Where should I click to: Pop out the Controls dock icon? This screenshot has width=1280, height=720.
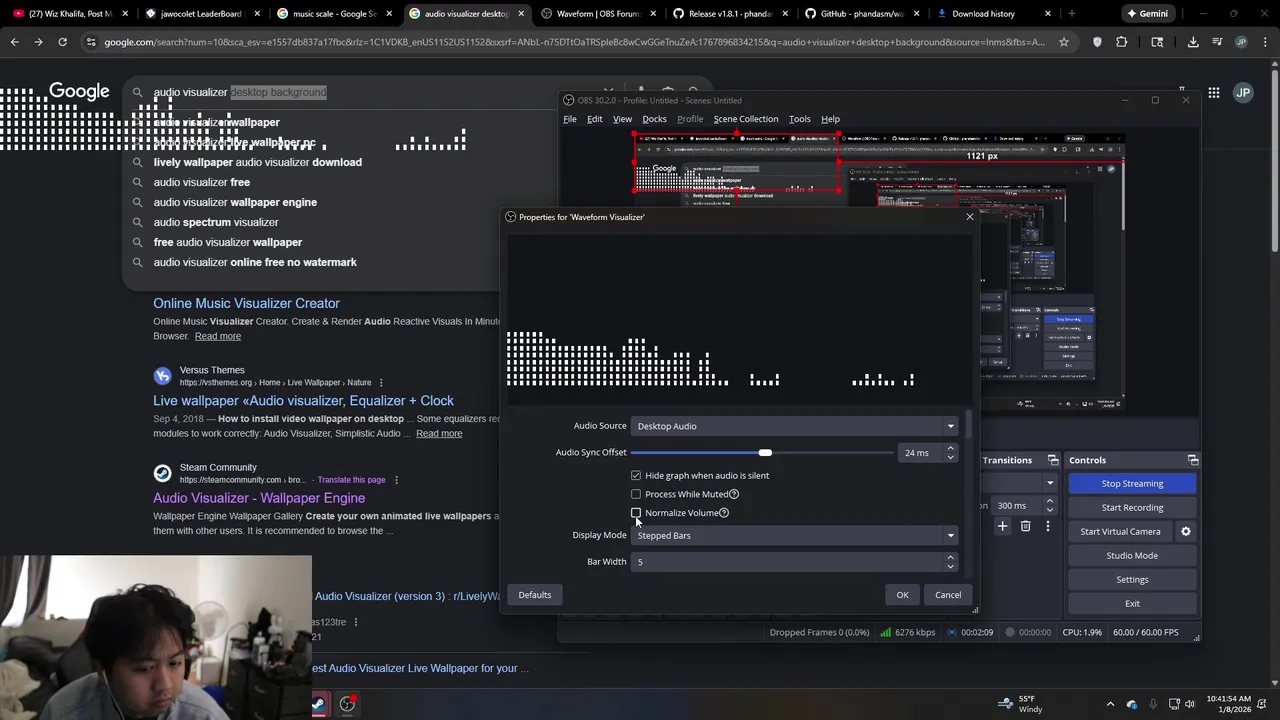[1192, 460]
